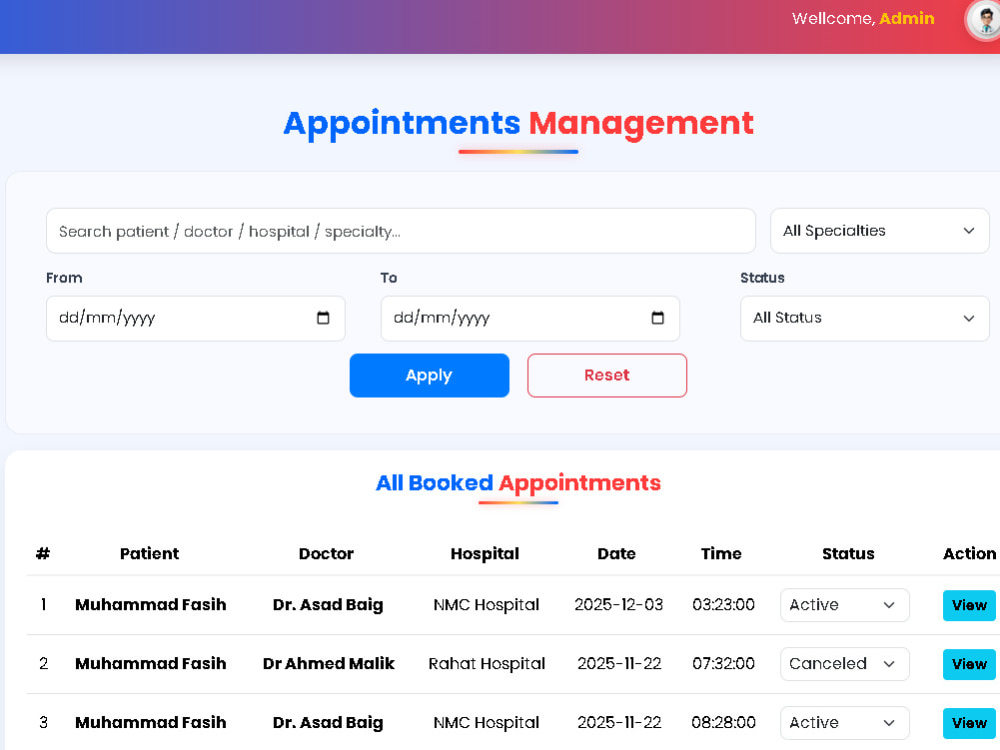Open calendar picker in From date field
Screen dimensions: 1000x750
323,318
